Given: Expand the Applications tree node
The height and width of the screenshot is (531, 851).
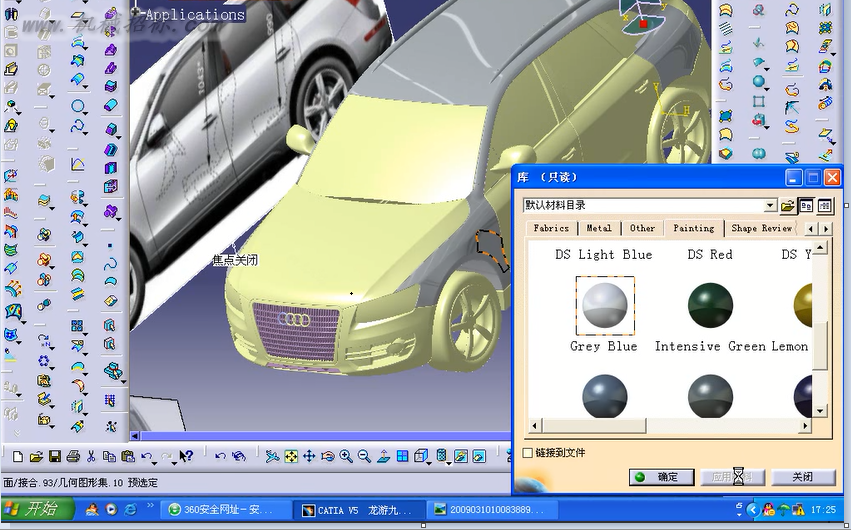Looking at the screenshot, I should (x=136, y=11).
